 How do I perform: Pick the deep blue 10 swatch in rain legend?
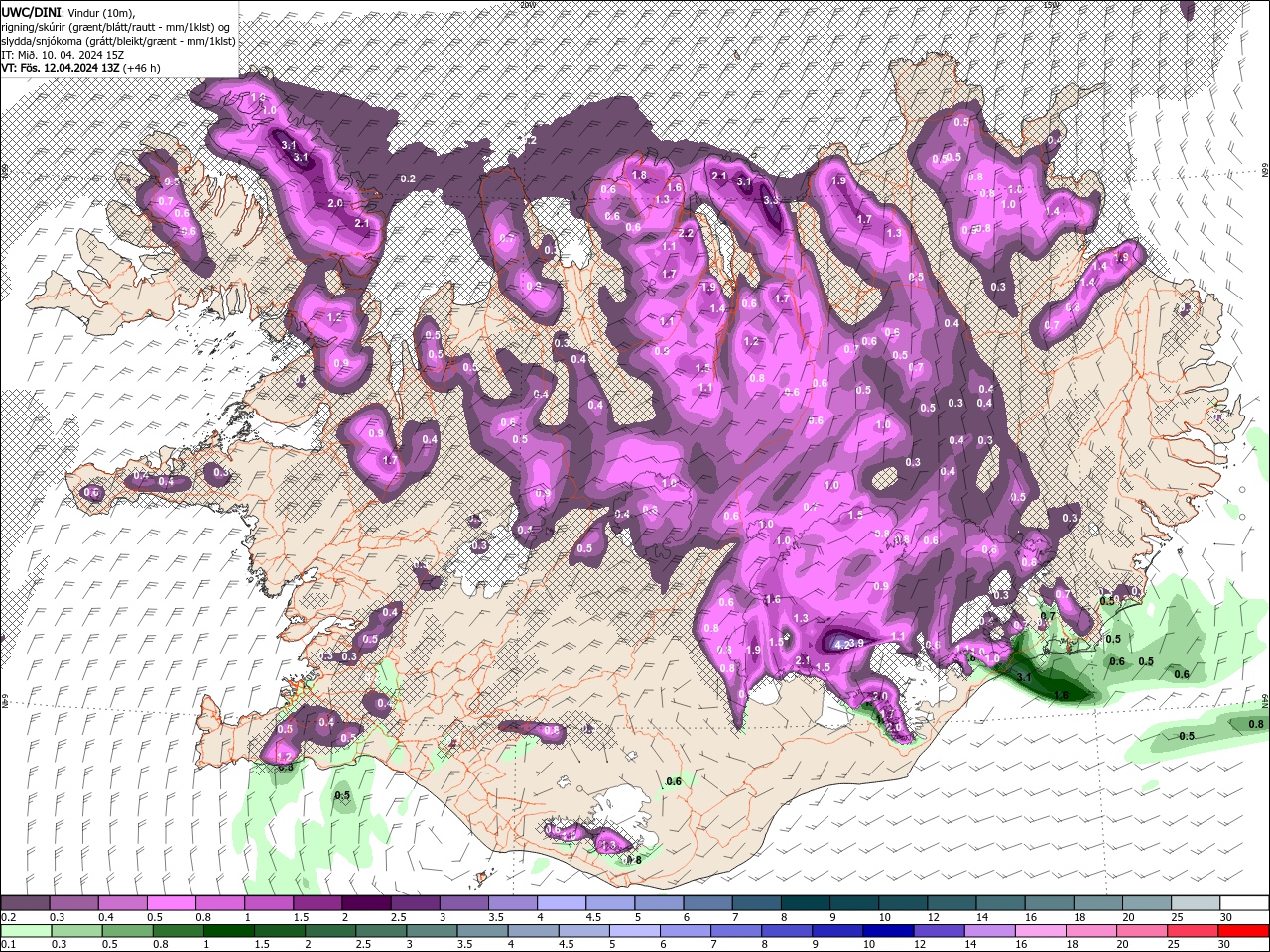pos(888,930)
